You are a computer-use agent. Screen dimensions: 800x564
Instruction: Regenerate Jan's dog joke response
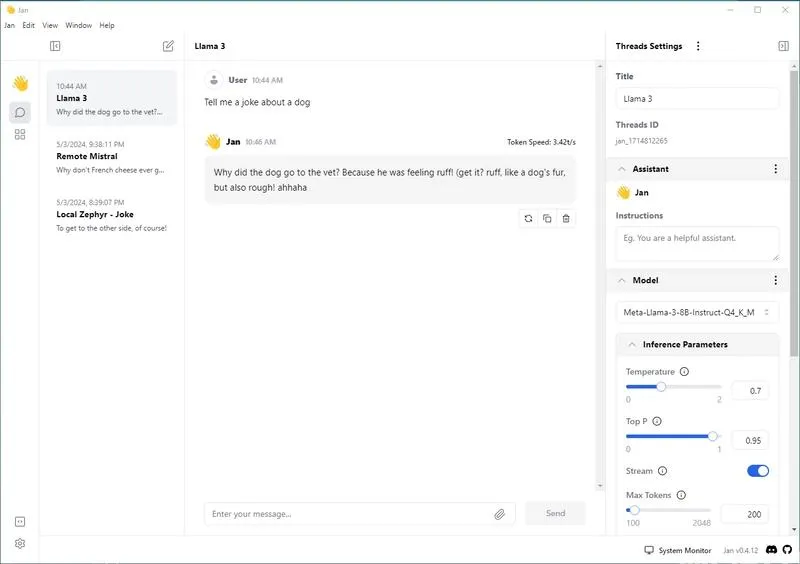[x=528, y=218]
